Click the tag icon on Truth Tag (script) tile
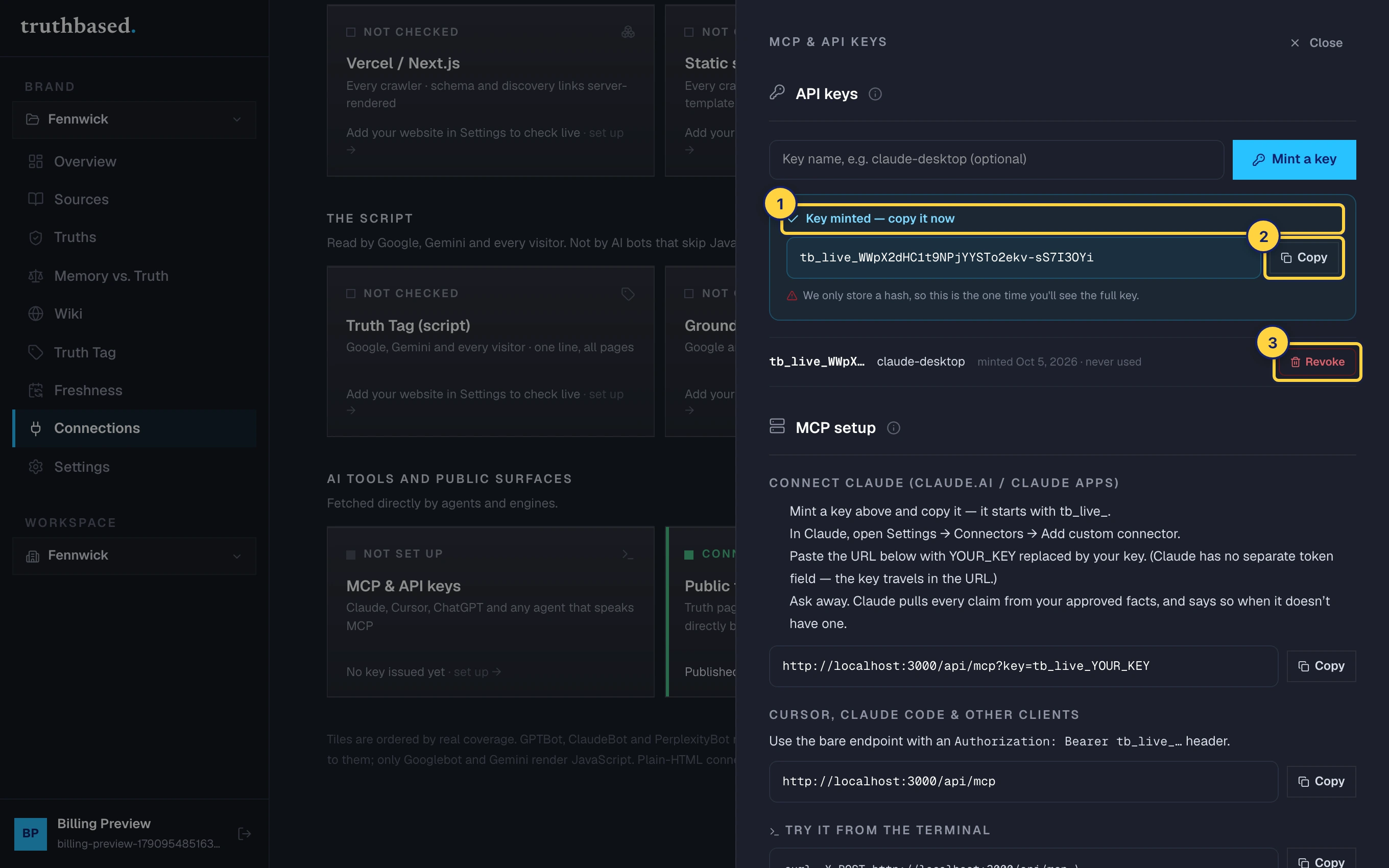Image resolution: width=1389 pixels, height=868 pixels. [x=628, y=294]
